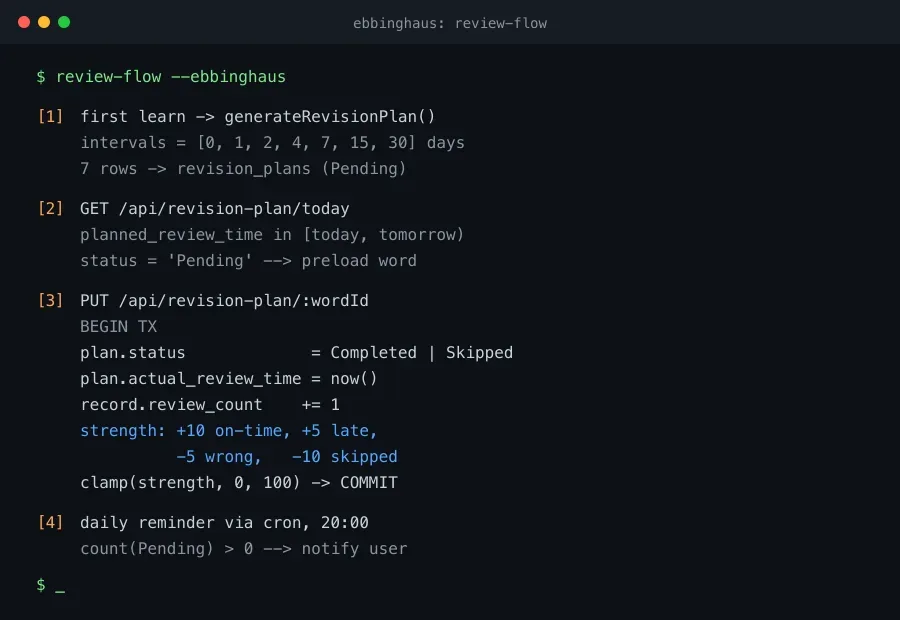Click the line '7 rows -> revision_plans (Pending)'

point(243,169)
